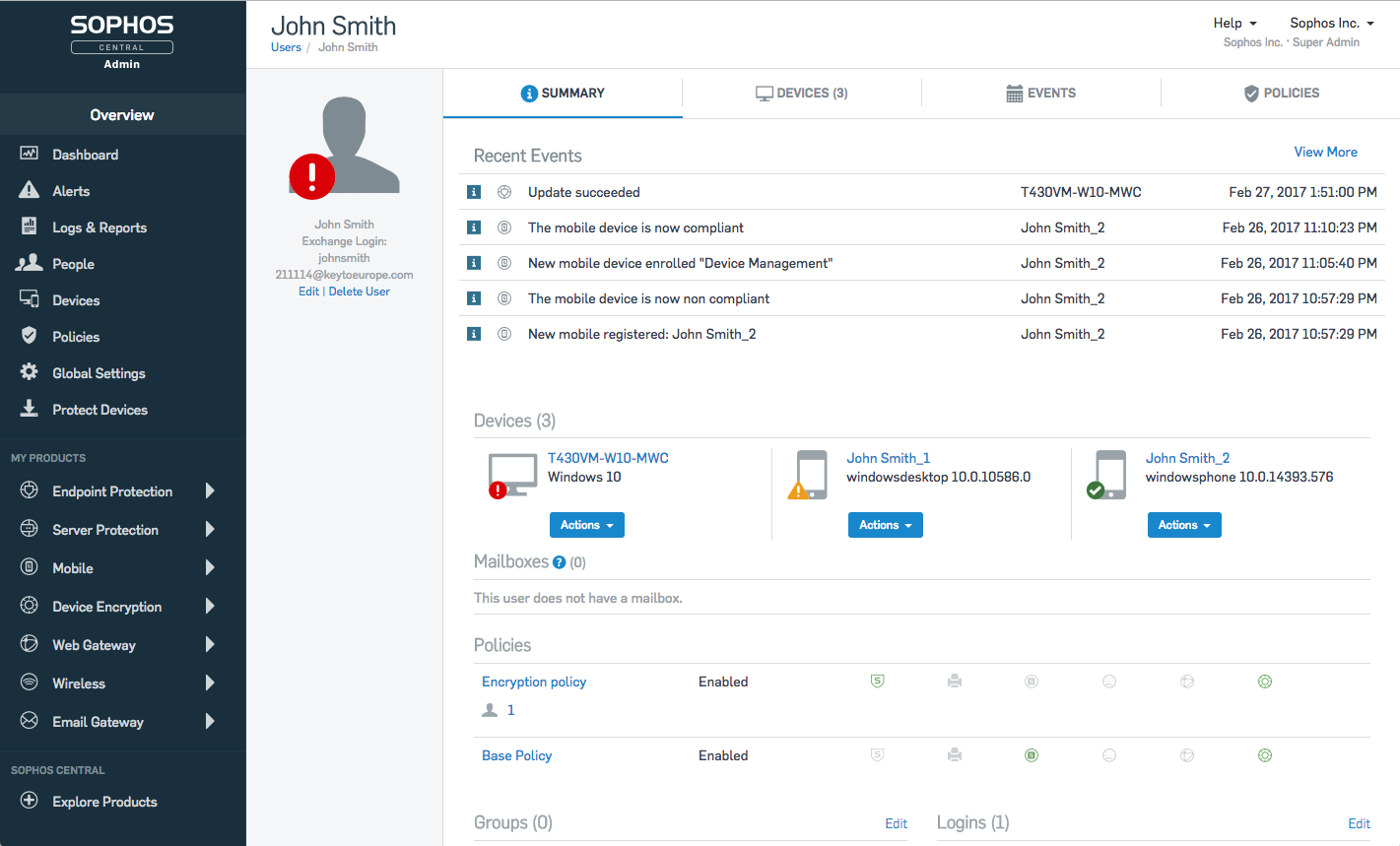Click Edit link under user profile
This screenshot has height=846, width=1400.
(x=308, y=292)
